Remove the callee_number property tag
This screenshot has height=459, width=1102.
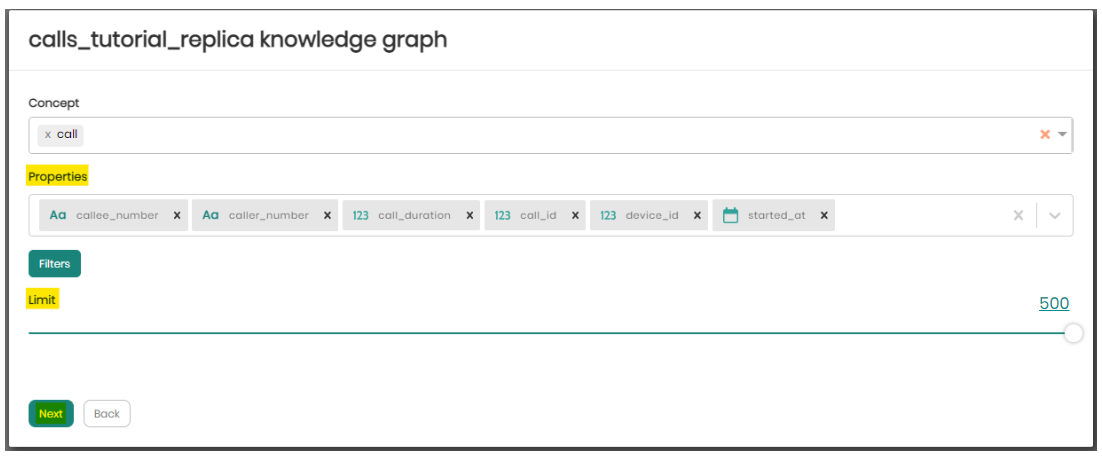click(x=177, y=215)
